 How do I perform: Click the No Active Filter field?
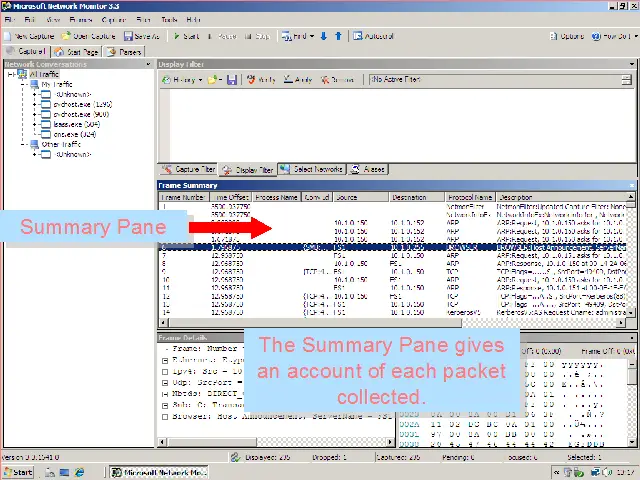tap(495, 80)
